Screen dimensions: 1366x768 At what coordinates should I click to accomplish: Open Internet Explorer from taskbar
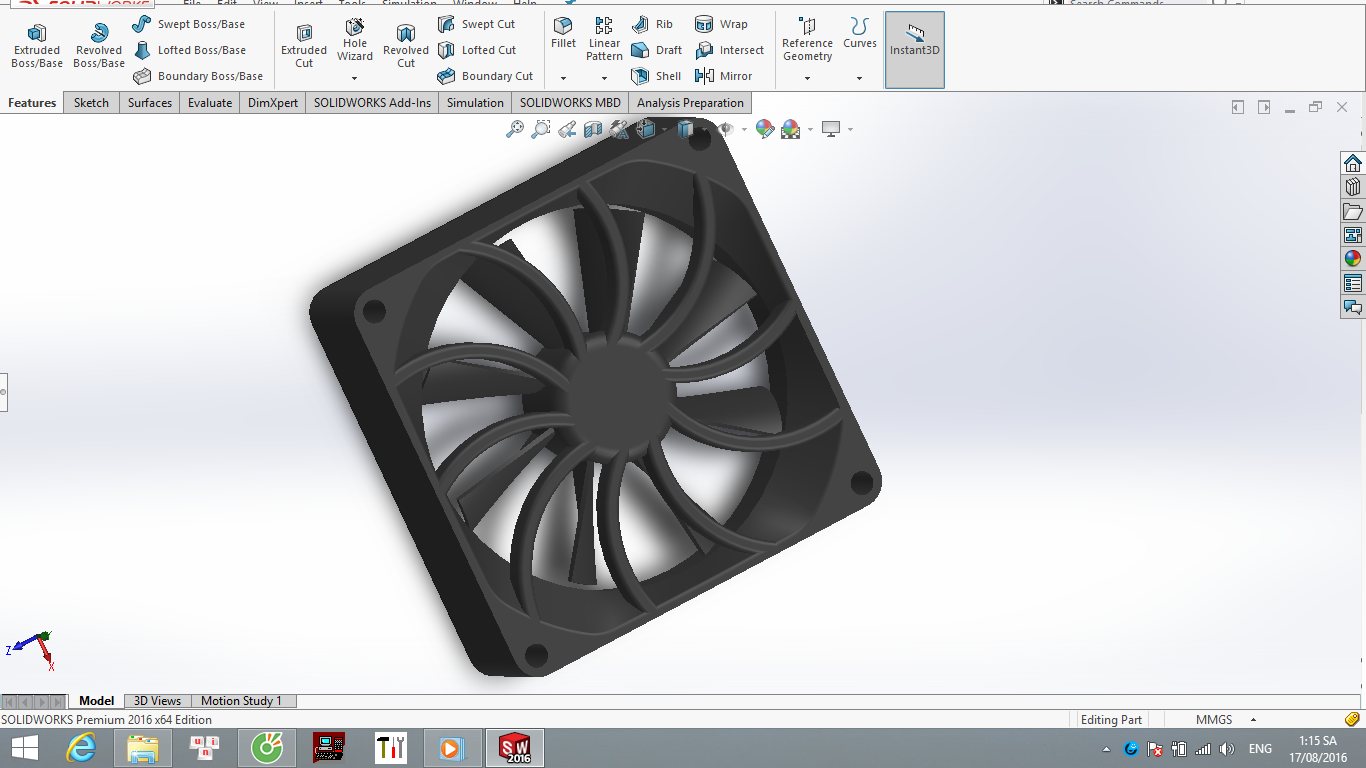point(81,748)
